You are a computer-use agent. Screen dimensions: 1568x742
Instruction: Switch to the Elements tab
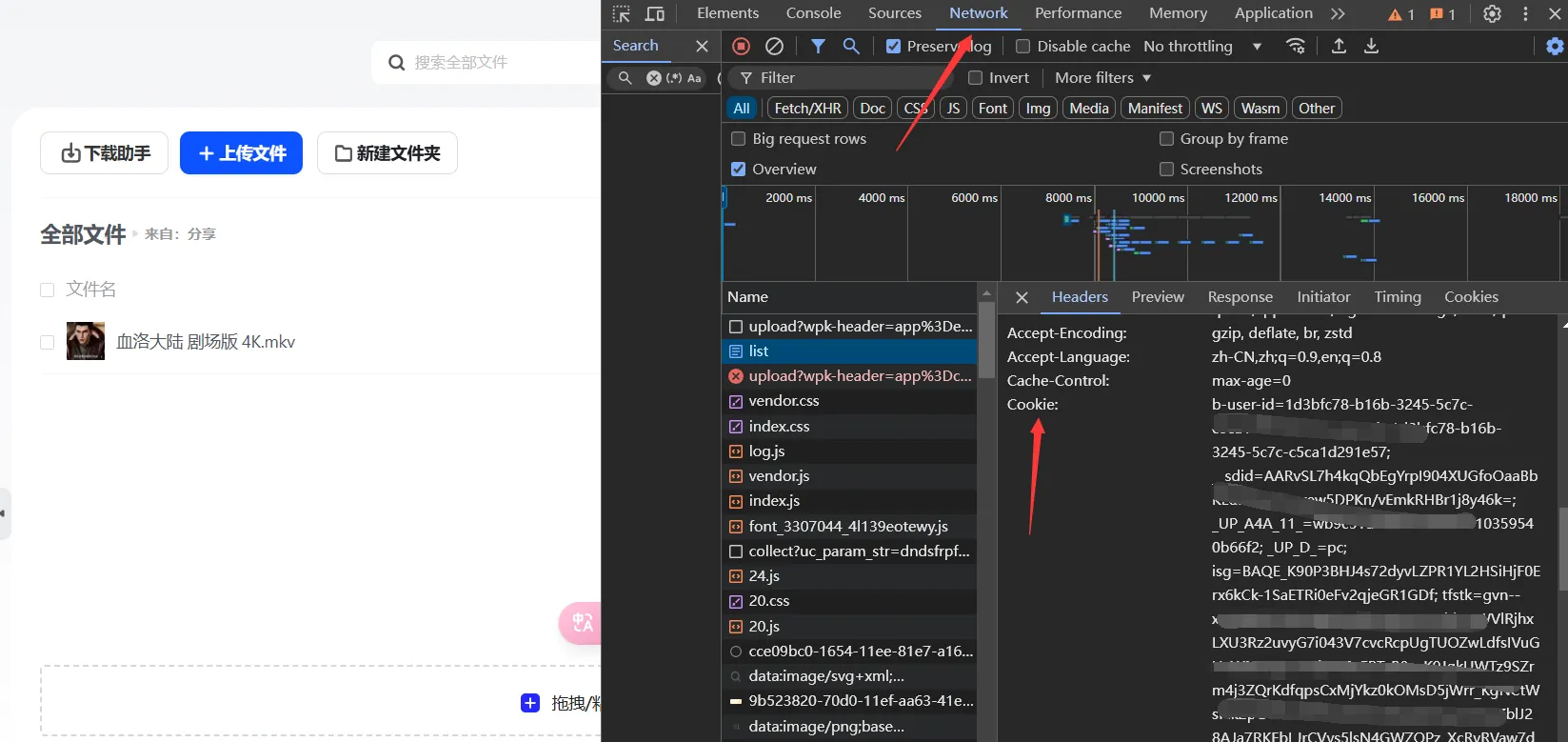click(727, 13)
